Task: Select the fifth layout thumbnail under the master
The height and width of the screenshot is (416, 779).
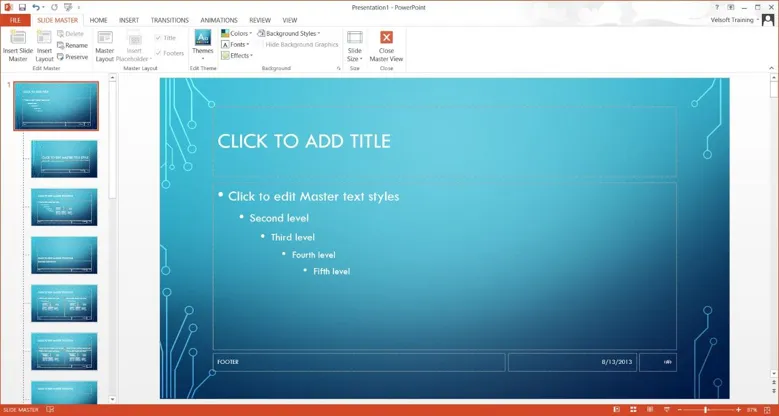Action: tap(64, 351)
